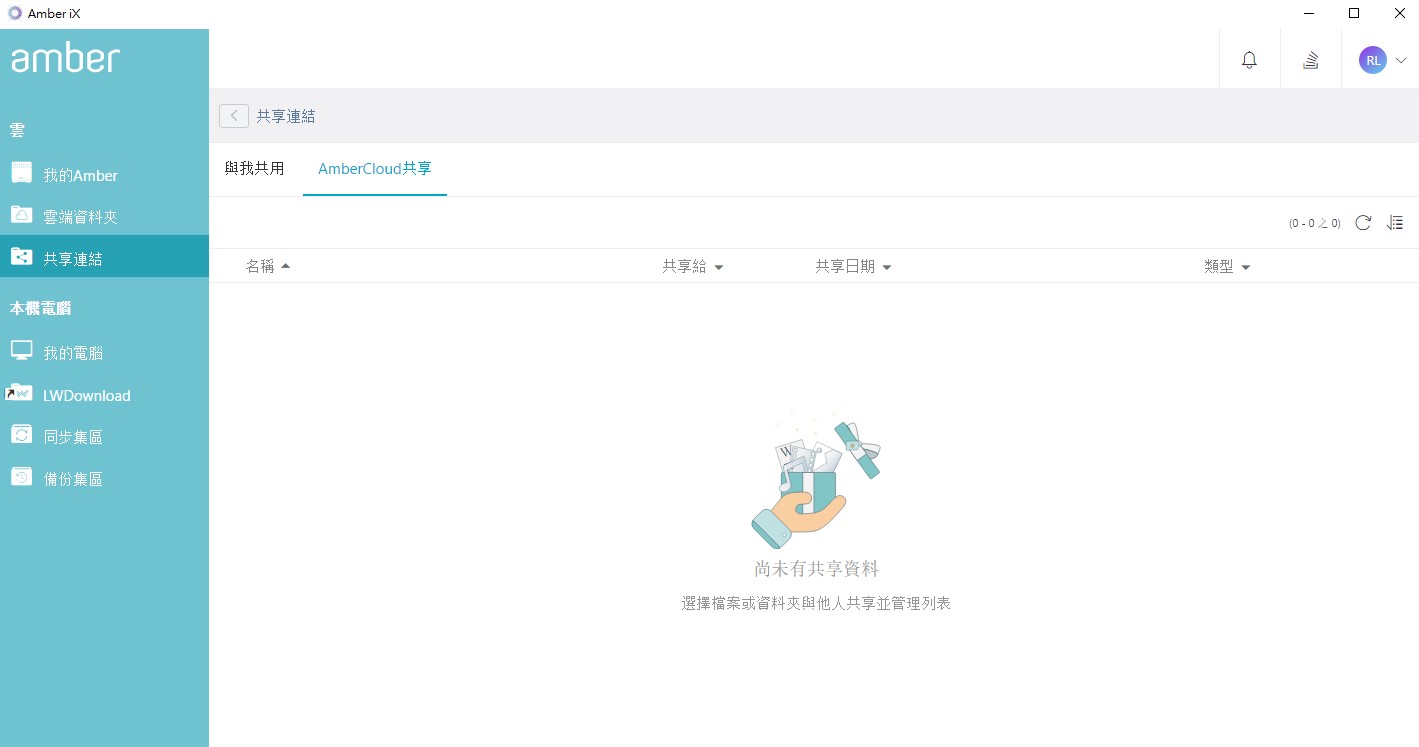Open 我的電腦 monitor icon
The width and height of the screenshot is (1419, 747).
22,351
